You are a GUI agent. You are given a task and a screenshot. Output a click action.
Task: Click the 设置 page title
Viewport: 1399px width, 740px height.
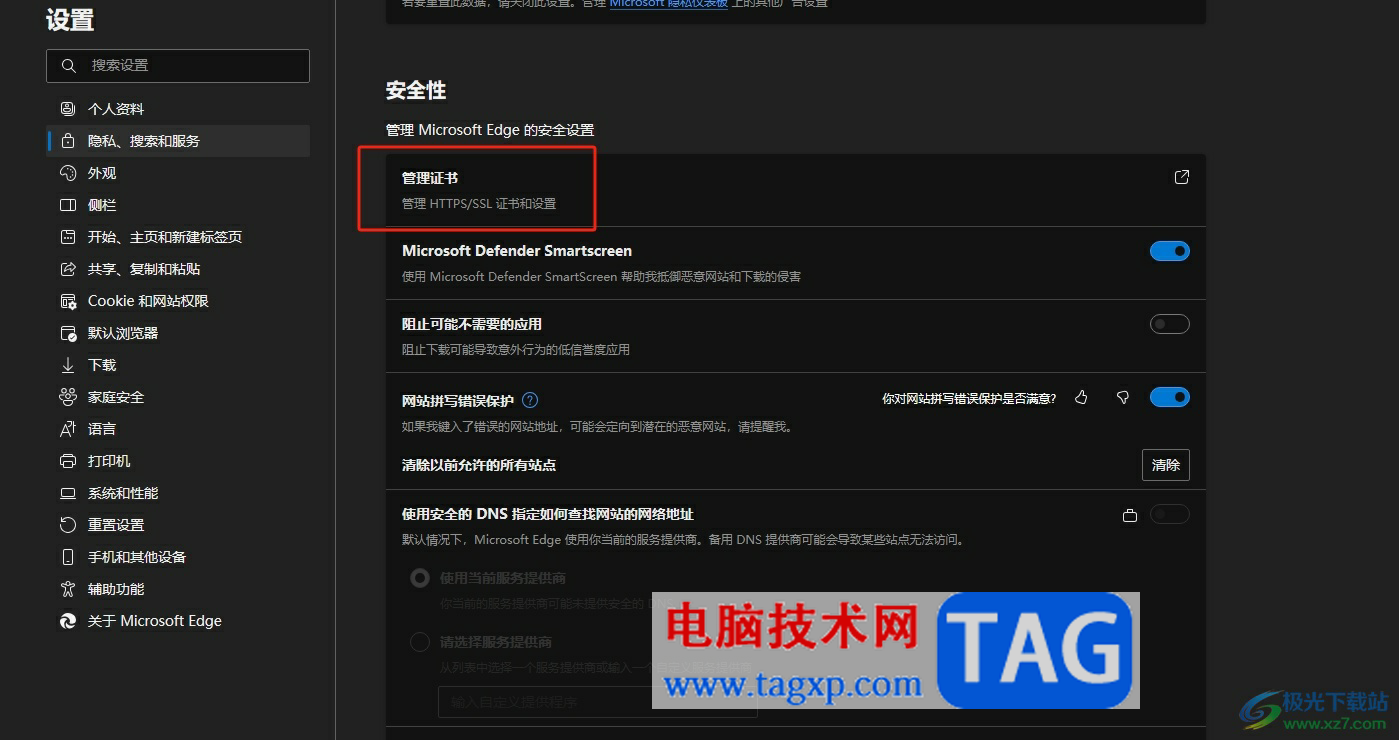70,20
